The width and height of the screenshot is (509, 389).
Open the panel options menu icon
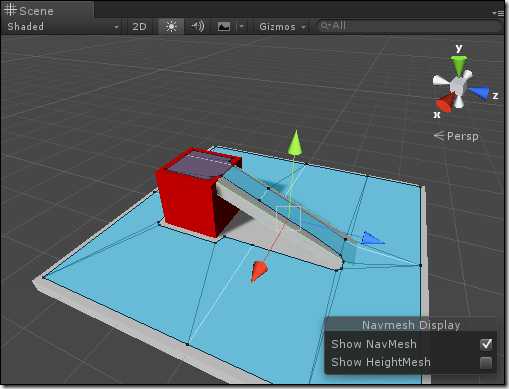pyautogui.click(x=498, y=13)
